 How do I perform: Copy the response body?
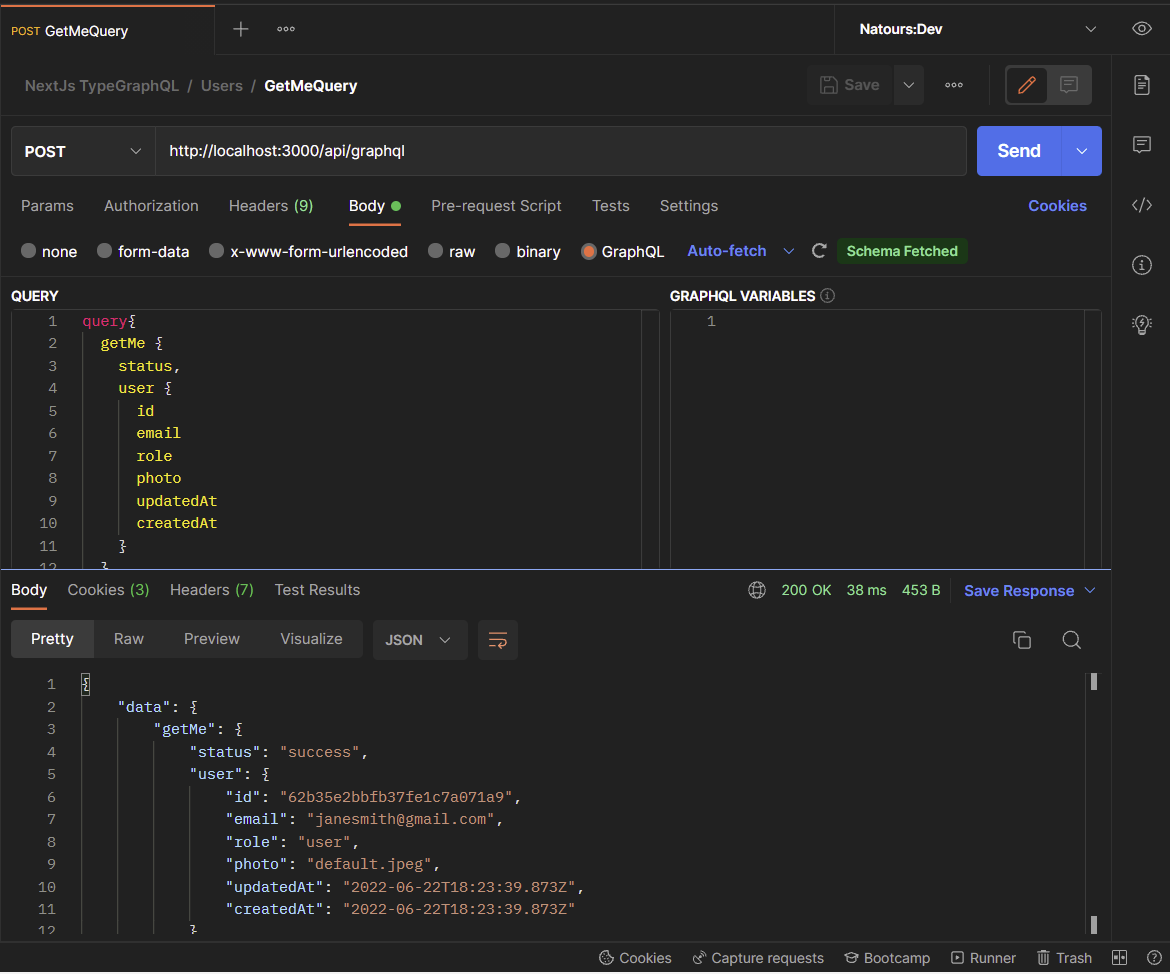1022,639
